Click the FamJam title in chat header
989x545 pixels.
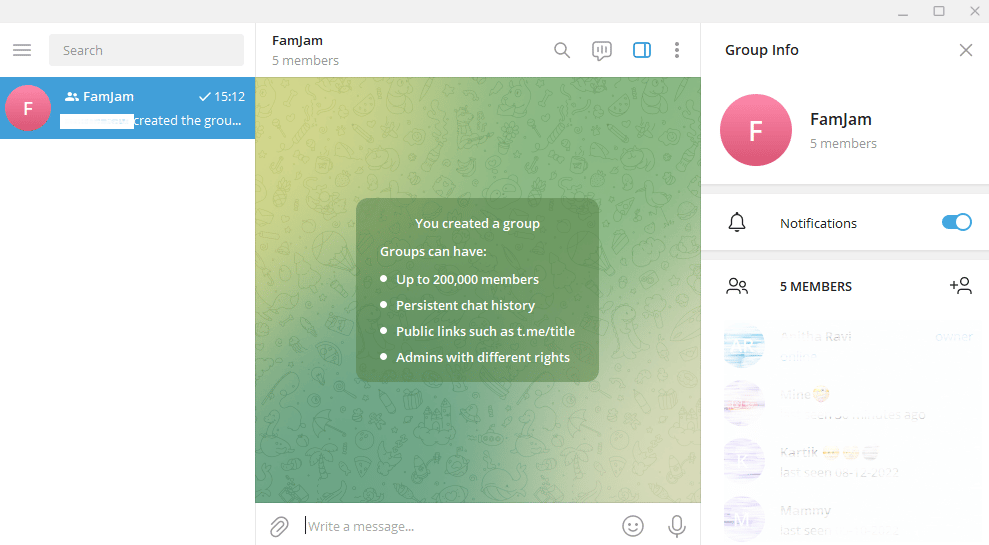pos(297,40)
